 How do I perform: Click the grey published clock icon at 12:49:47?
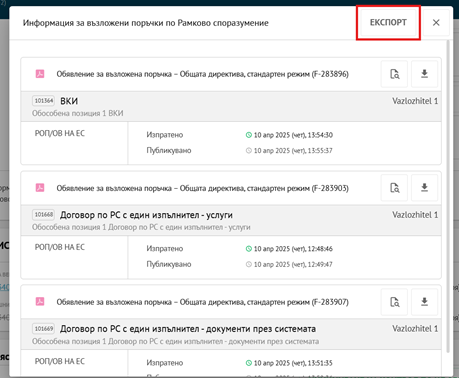click(249, 264)
